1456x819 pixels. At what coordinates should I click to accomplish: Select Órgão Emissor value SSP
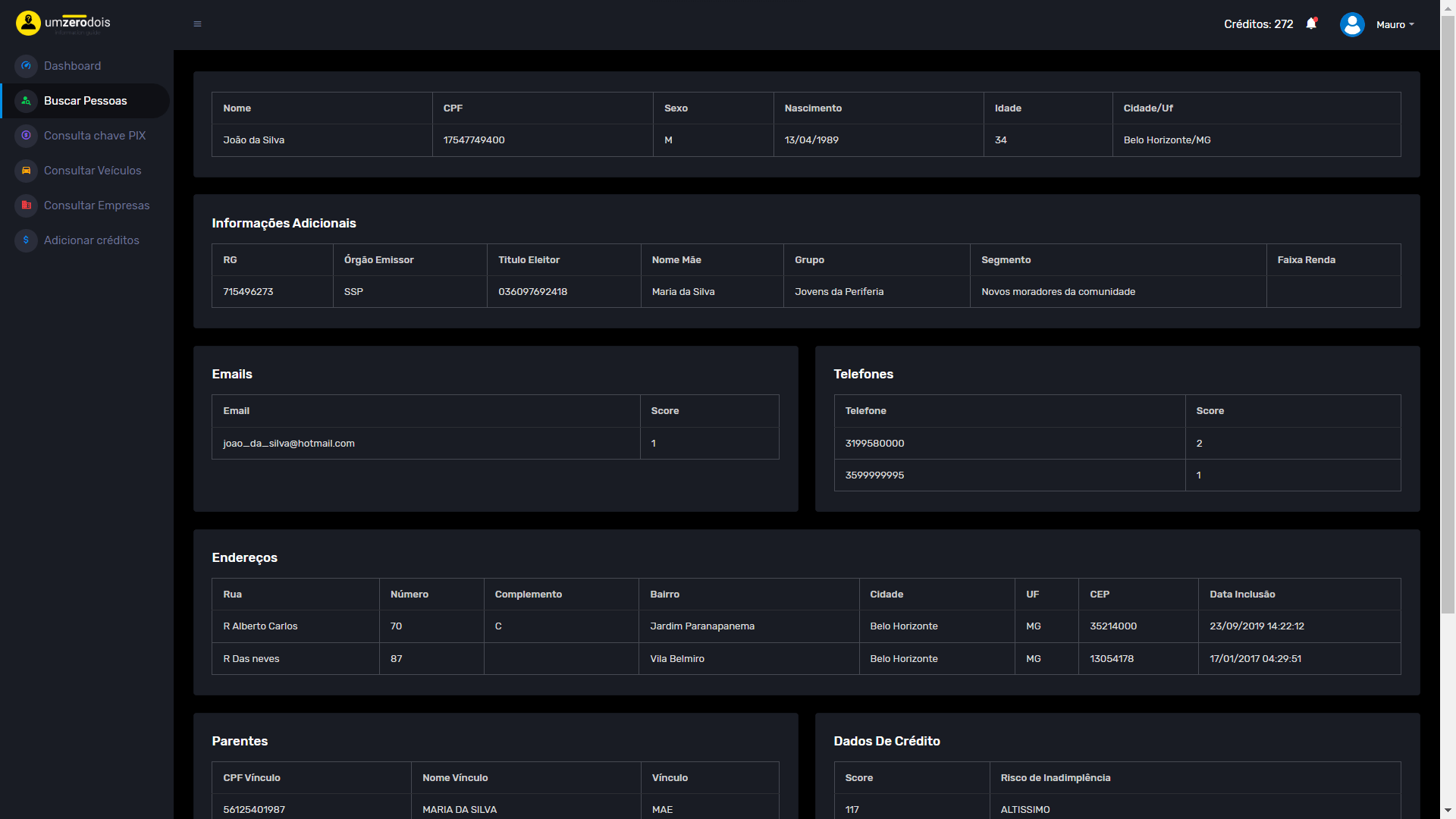(353, 292)
